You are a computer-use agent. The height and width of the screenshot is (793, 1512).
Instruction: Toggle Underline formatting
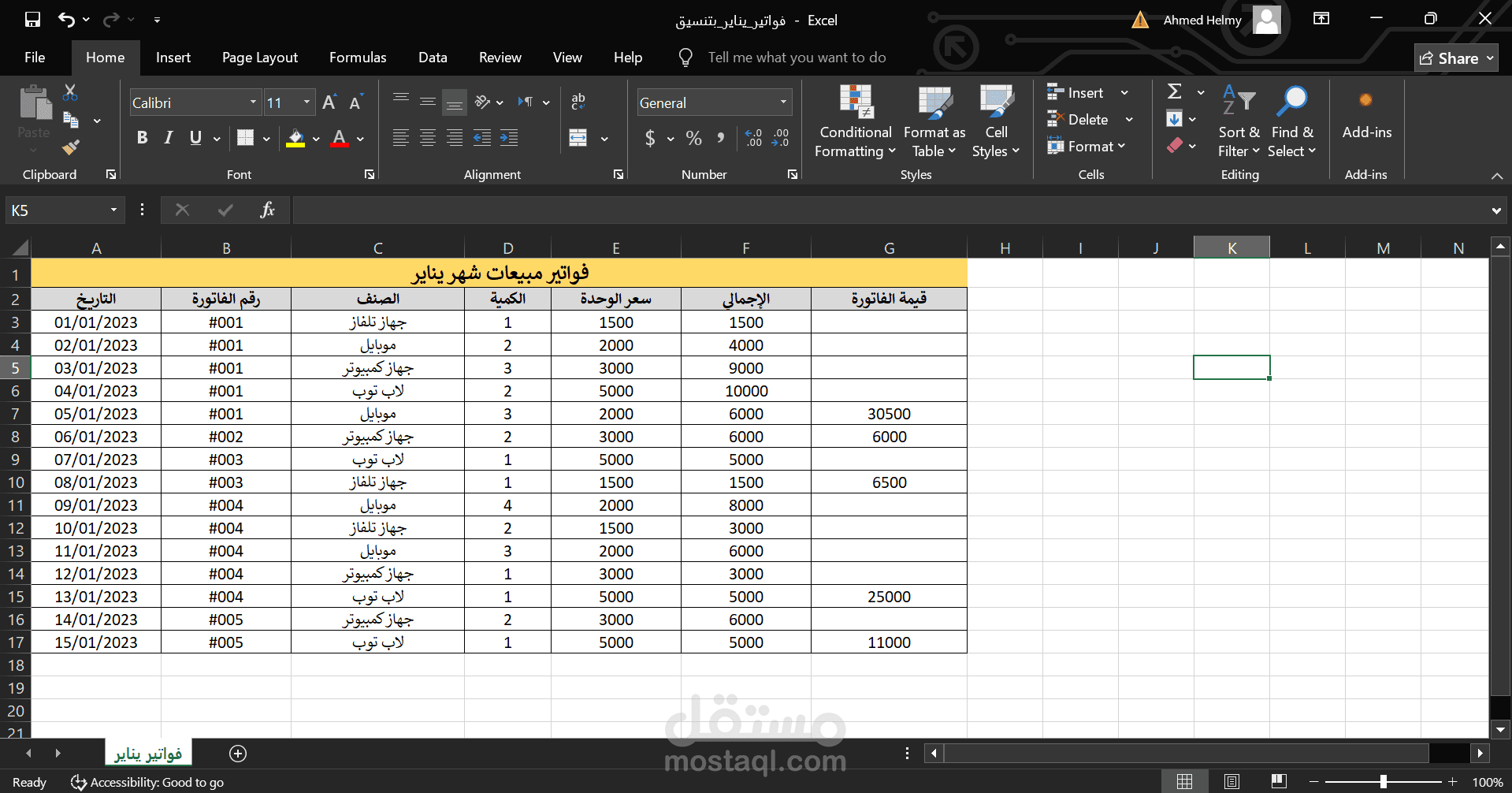point(195,138)
